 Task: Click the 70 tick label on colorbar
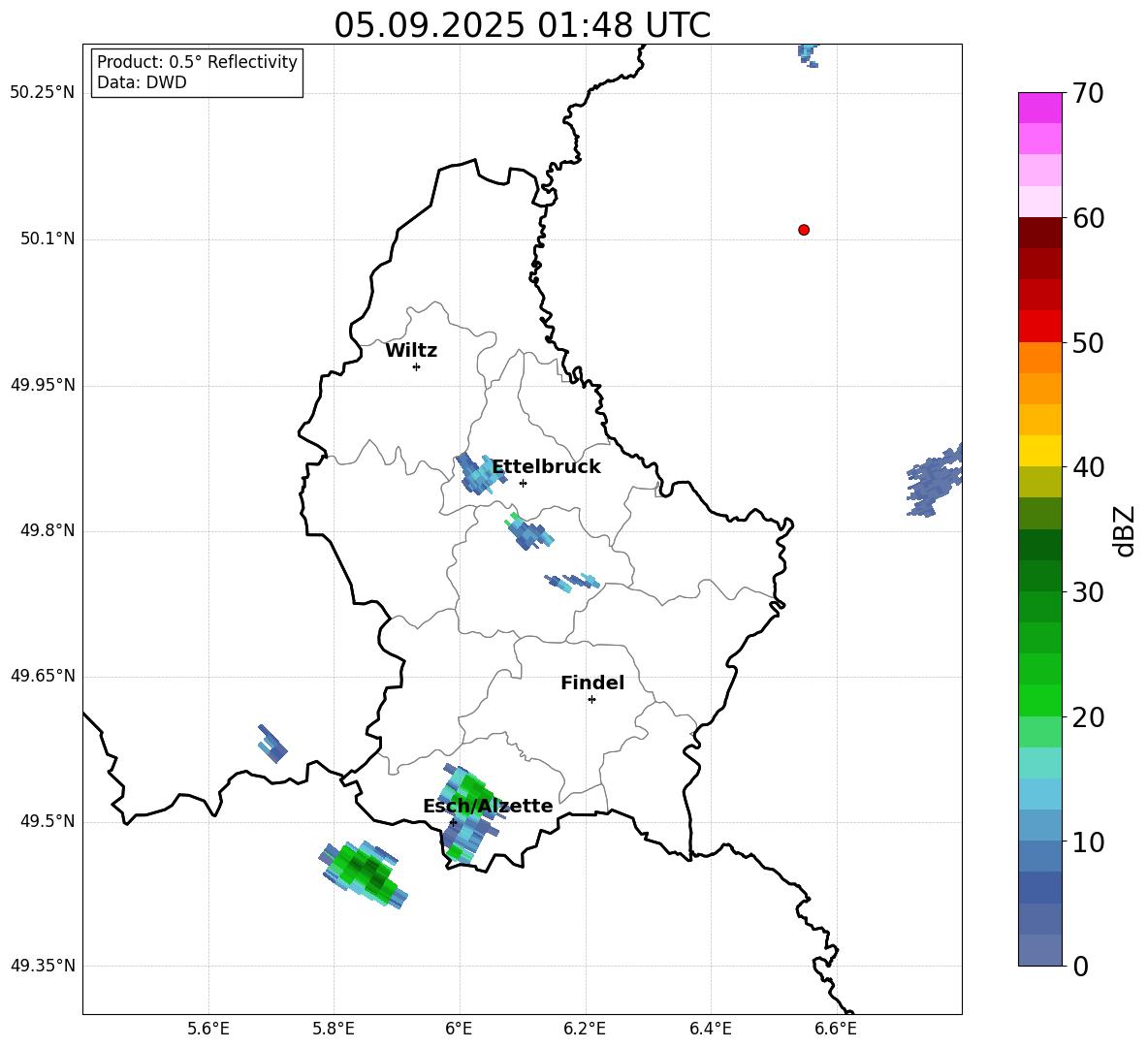pos(1088,94)
